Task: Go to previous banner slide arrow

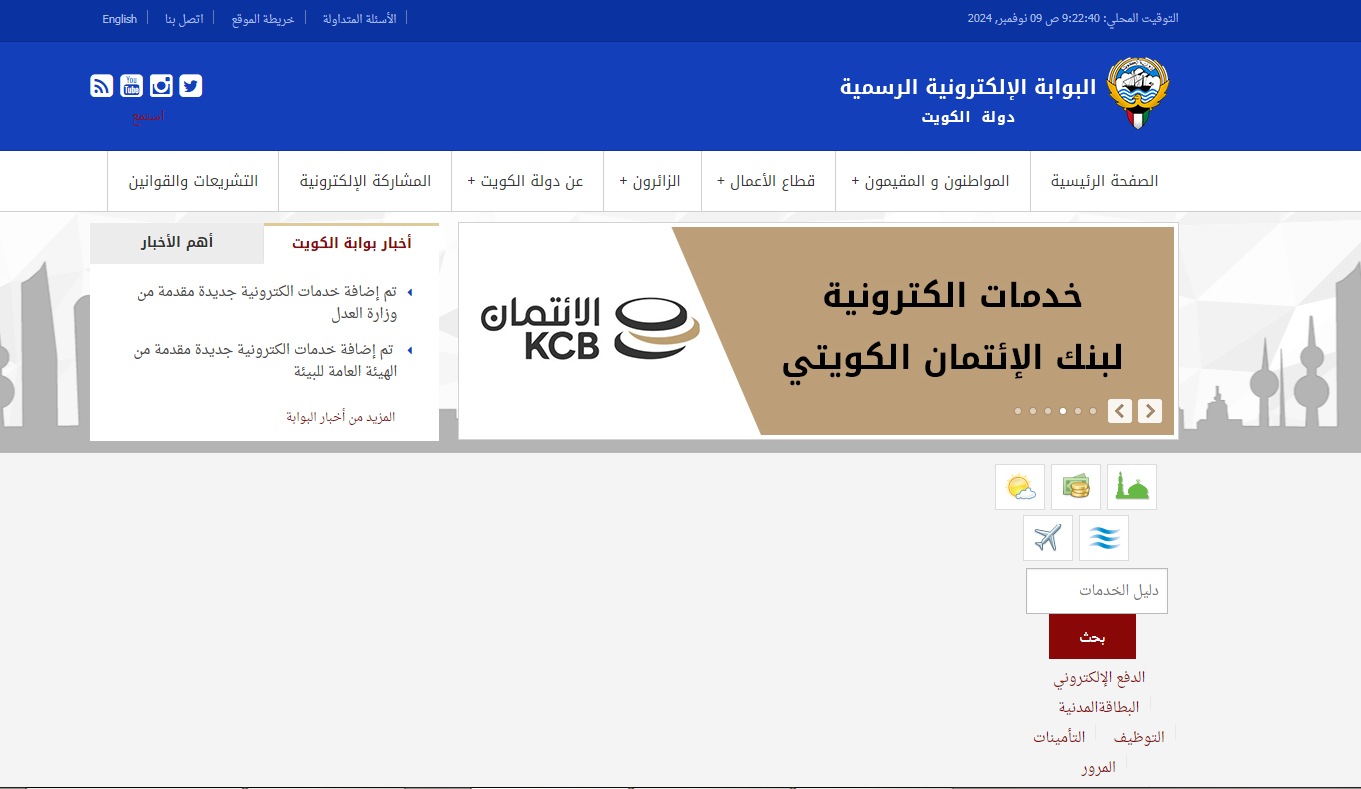Action: (x=1120, y=411)
